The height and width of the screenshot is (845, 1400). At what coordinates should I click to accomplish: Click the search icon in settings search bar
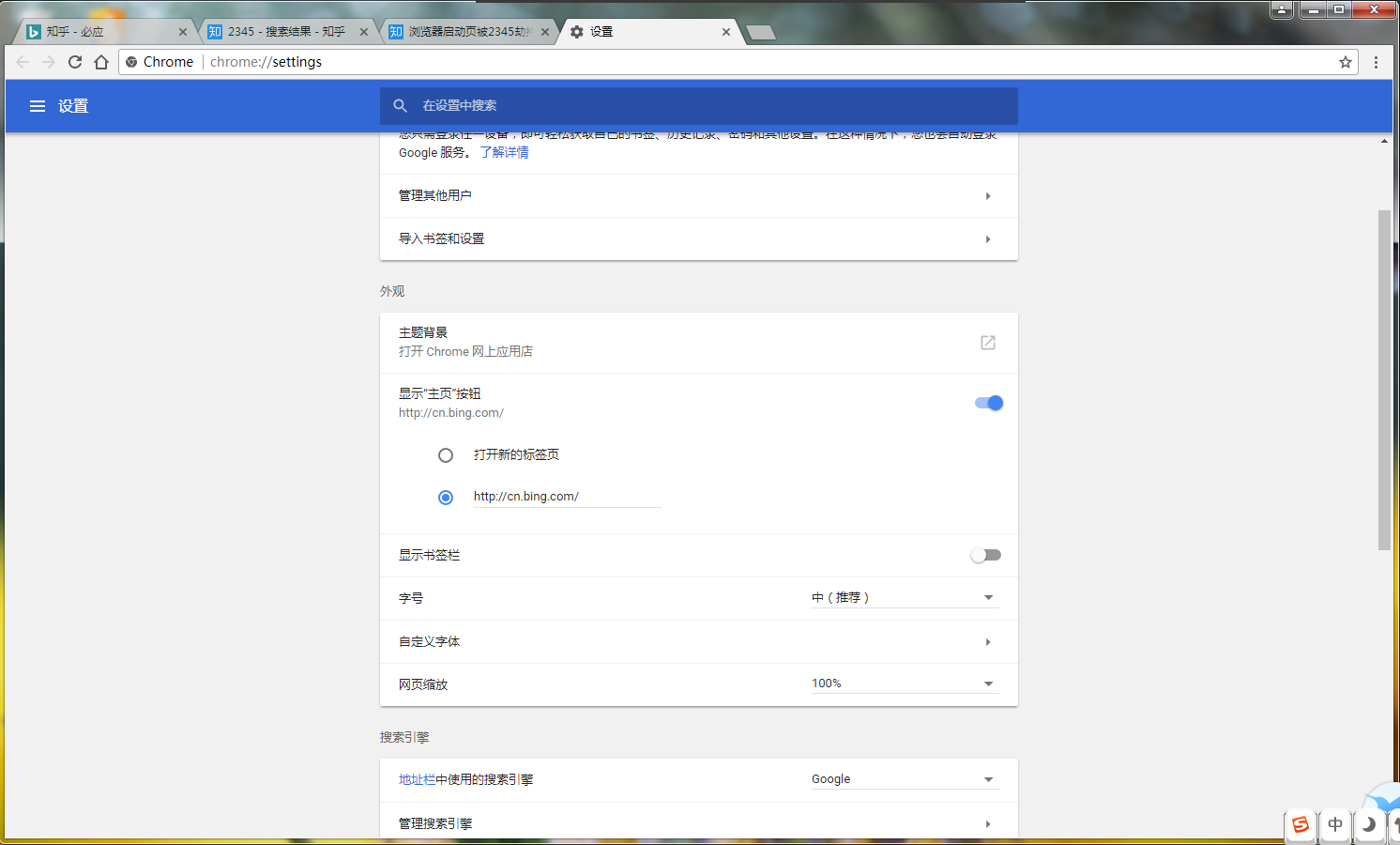(x=401, y=105)
